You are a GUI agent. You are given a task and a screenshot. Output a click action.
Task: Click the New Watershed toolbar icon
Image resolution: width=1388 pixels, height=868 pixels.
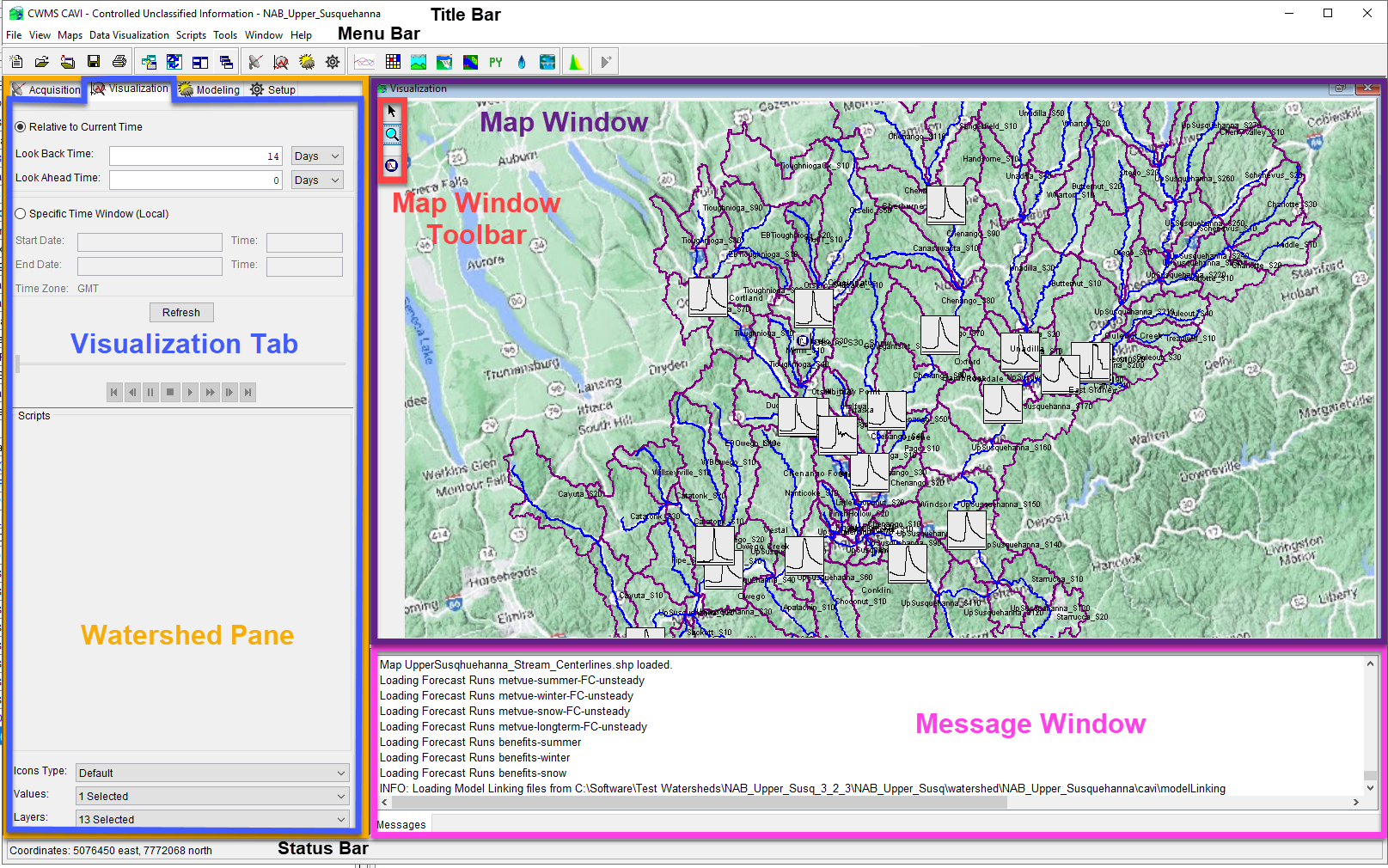pyautogui.click(x=16, y=62)
